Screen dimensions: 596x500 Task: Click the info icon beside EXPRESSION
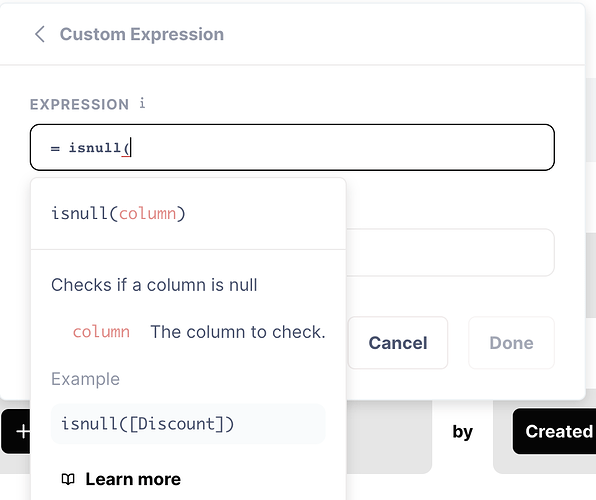click(x=142, y=103)
